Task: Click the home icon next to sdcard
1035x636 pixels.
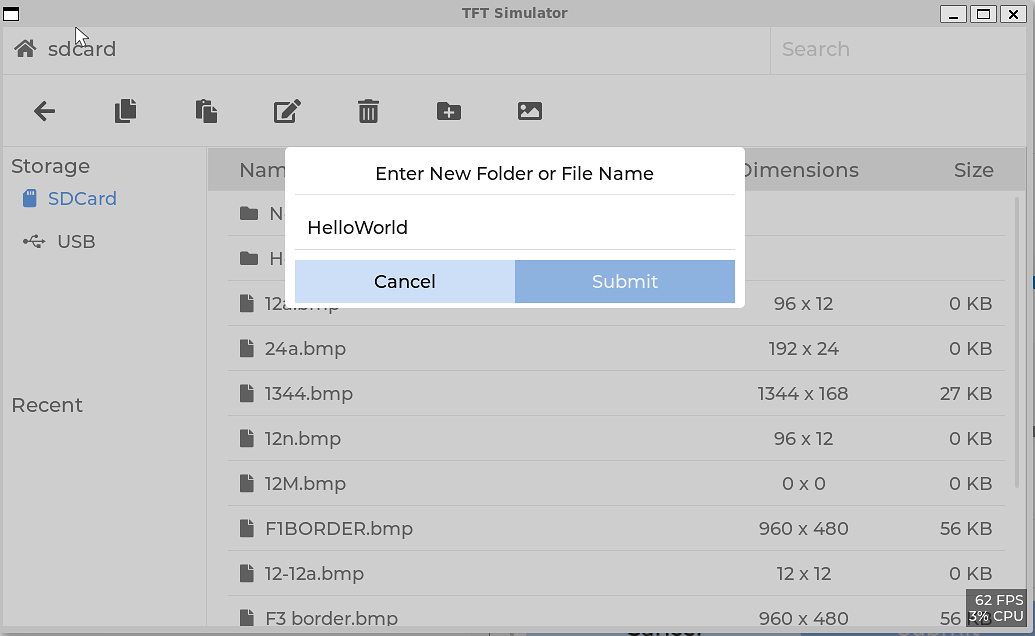Action: coord(24,48)
